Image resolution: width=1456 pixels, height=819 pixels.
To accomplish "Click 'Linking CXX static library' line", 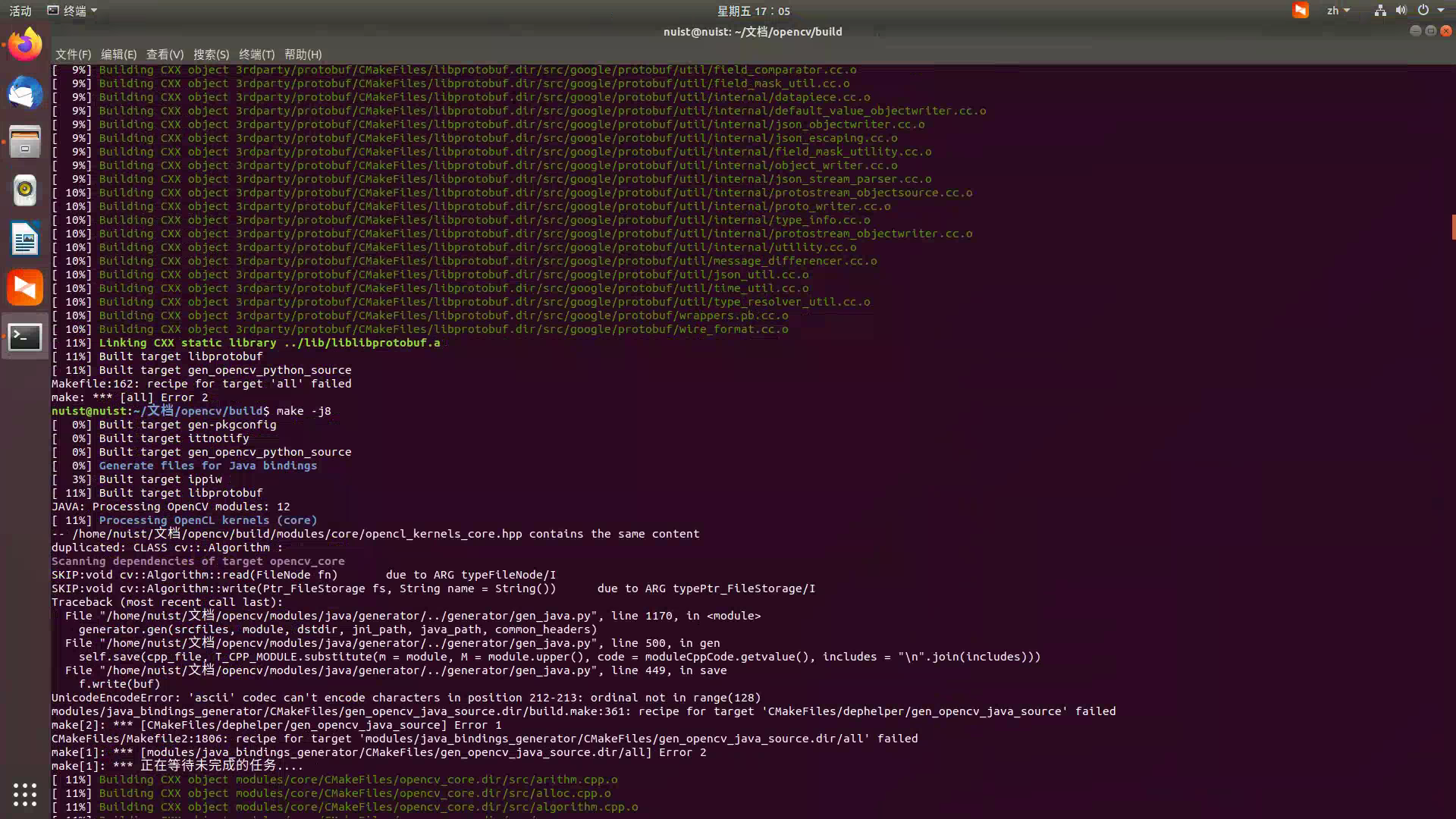I will [x=246, y=343].
